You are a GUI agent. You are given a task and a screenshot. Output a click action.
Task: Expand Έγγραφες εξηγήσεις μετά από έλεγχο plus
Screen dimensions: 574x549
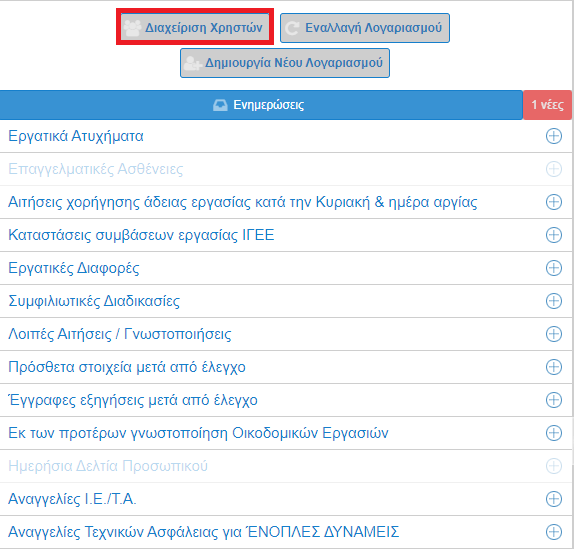click(x=554, y=400)
